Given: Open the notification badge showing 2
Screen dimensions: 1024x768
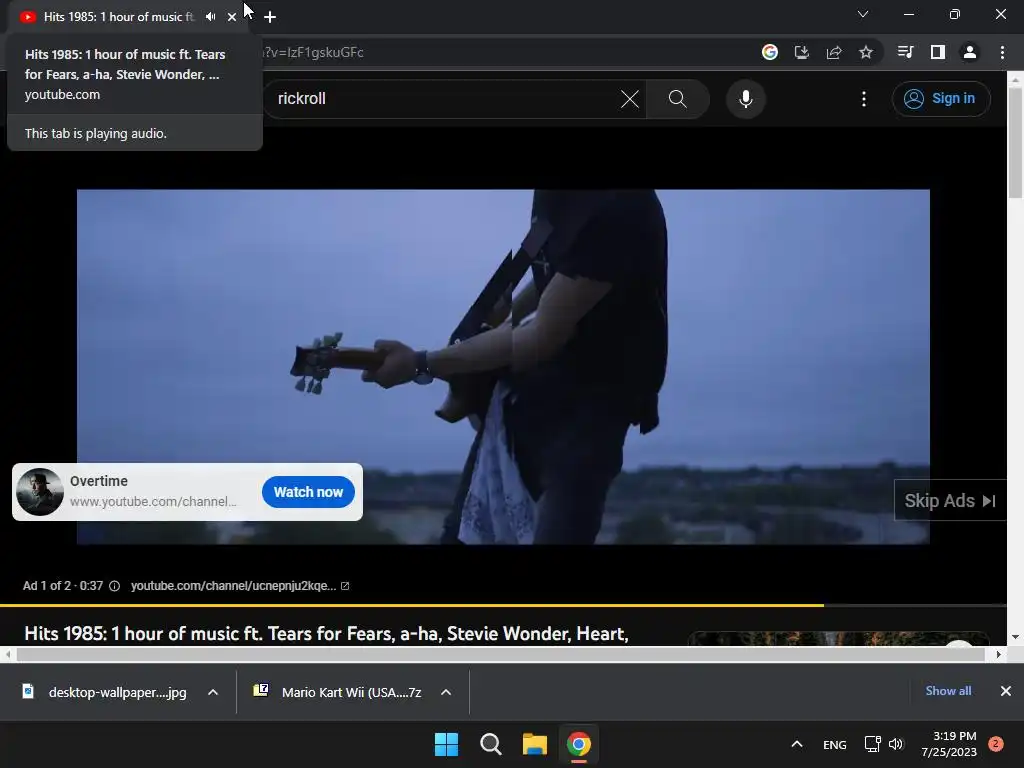Looking at the screenshot, I should [x=996, y=744].
